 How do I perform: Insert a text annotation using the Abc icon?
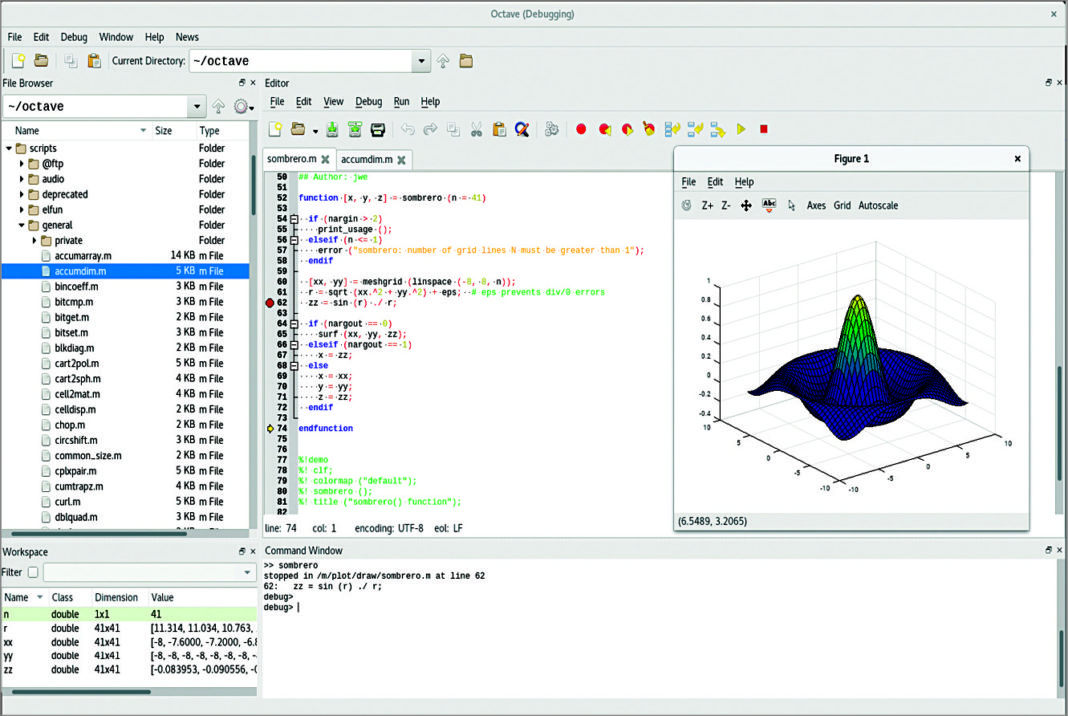(769, 205)
